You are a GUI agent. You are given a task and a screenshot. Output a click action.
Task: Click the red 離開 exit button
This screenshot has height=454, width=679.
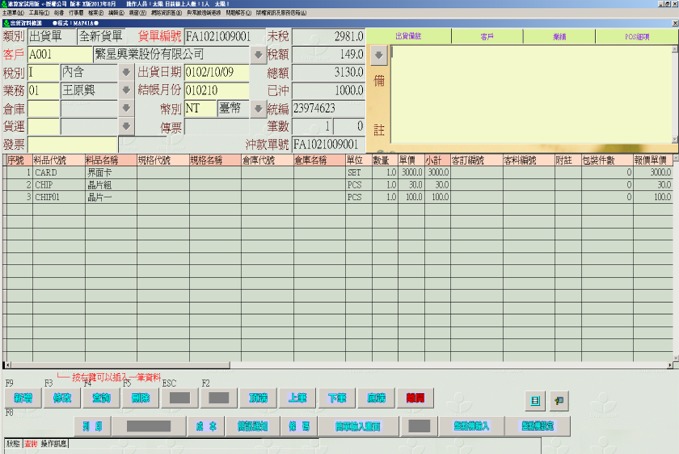[414, 397]
